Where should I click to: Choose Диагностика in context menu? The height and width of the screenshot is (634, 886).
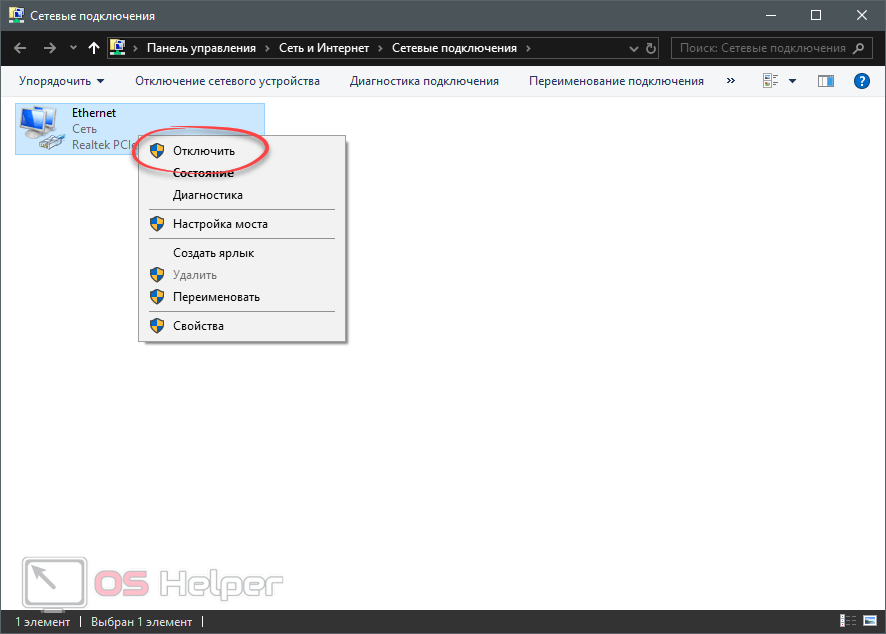(242, 195)
